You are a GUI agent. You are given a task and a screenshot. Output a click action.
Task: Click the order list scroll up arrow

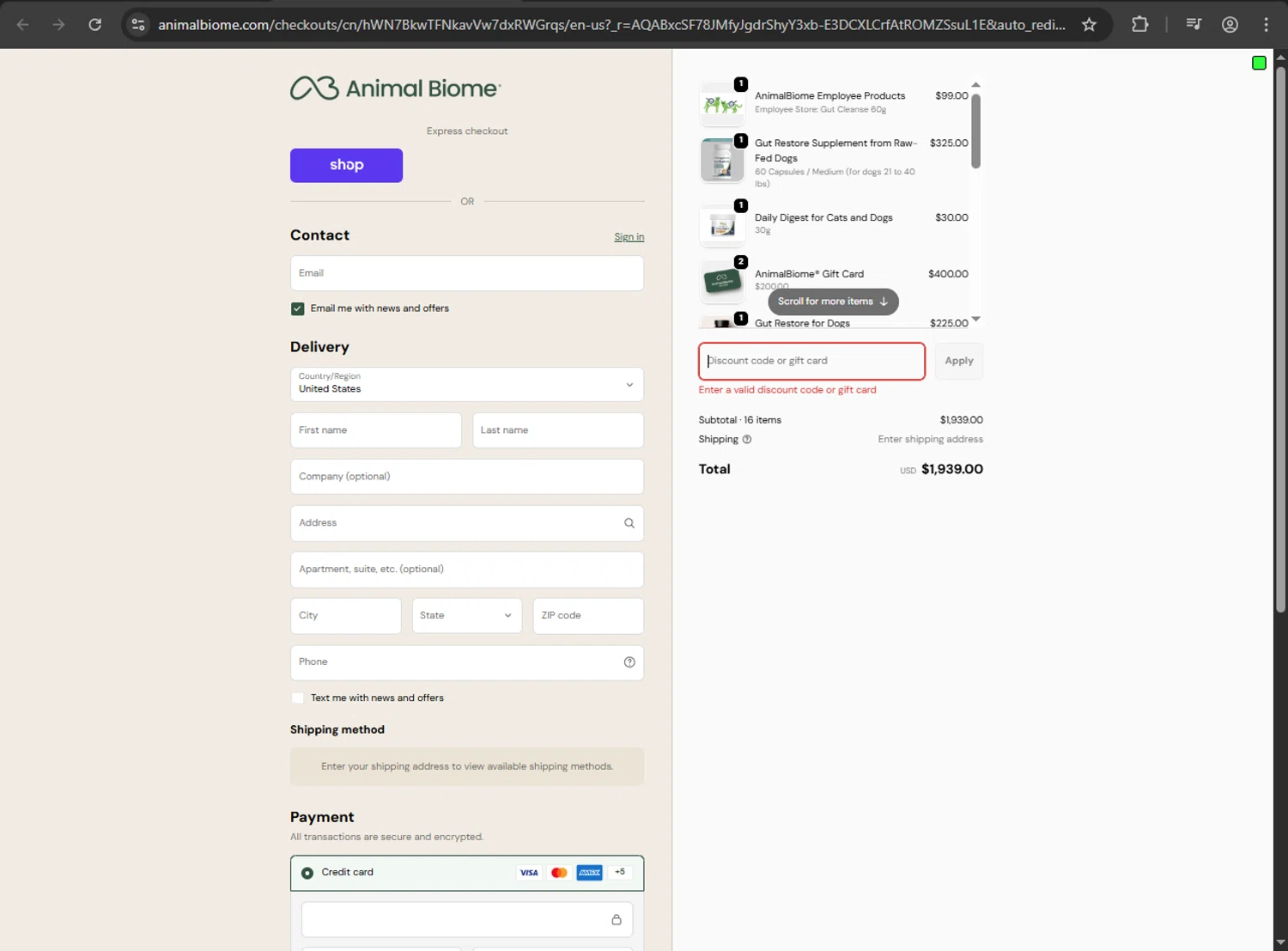[975, 85]
